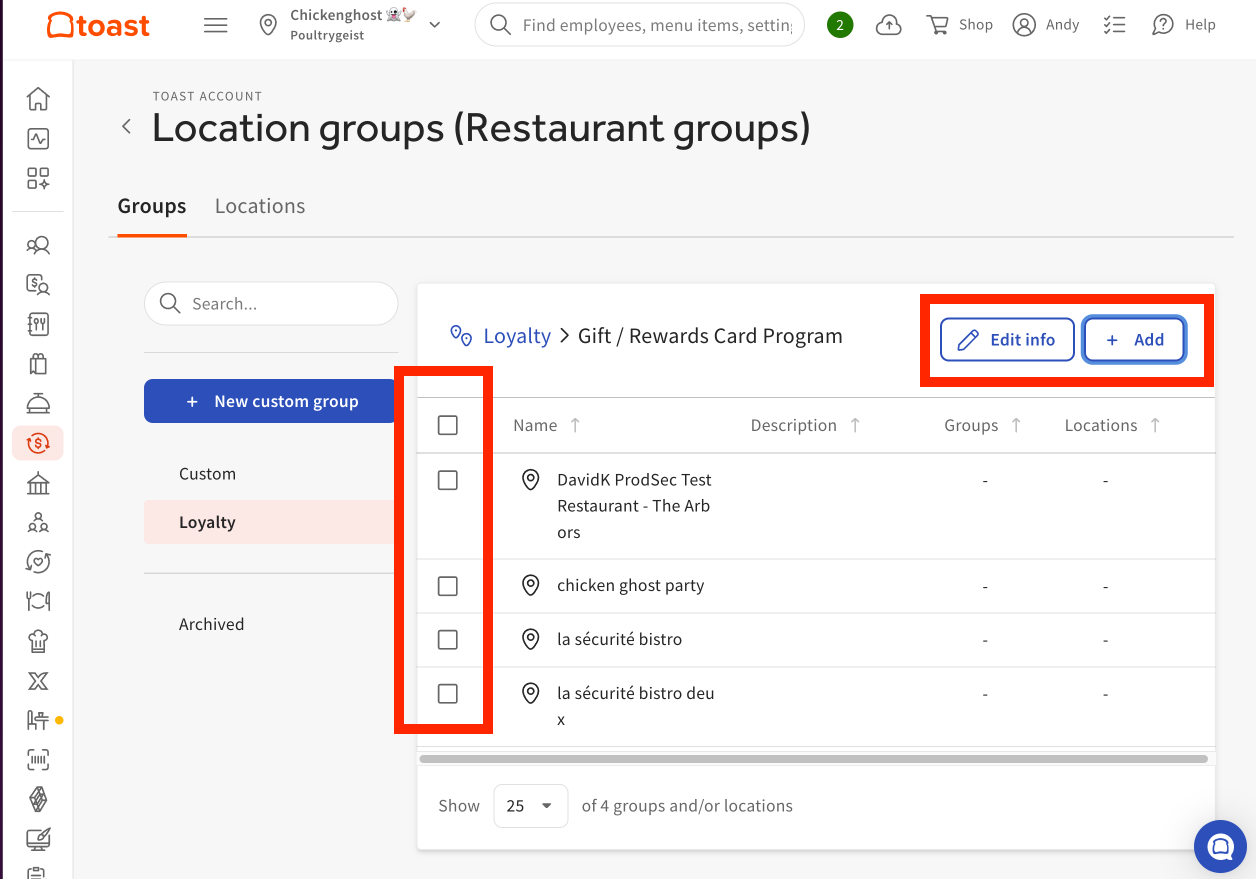Open the Show 25 rows dropdown

(530, 806)
